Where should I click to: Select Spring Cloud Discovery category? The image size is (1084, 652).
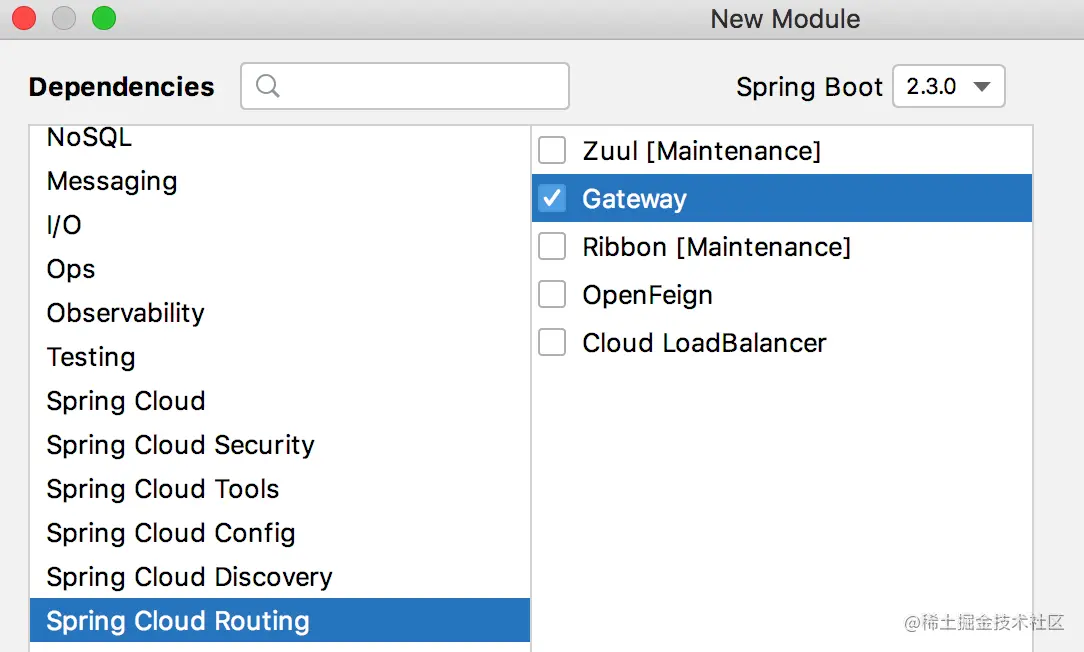coord(189,577)
